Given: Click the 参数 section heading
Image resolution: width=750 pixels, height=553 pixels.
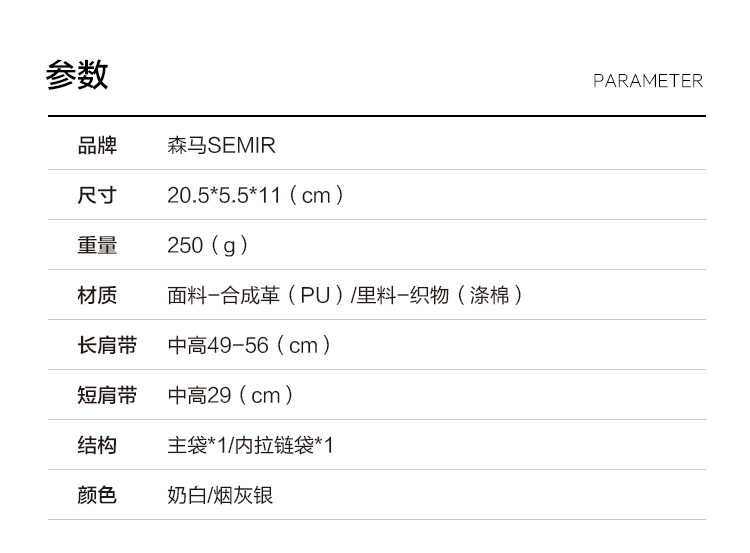Looking at the screenshot, I should 77,76.
